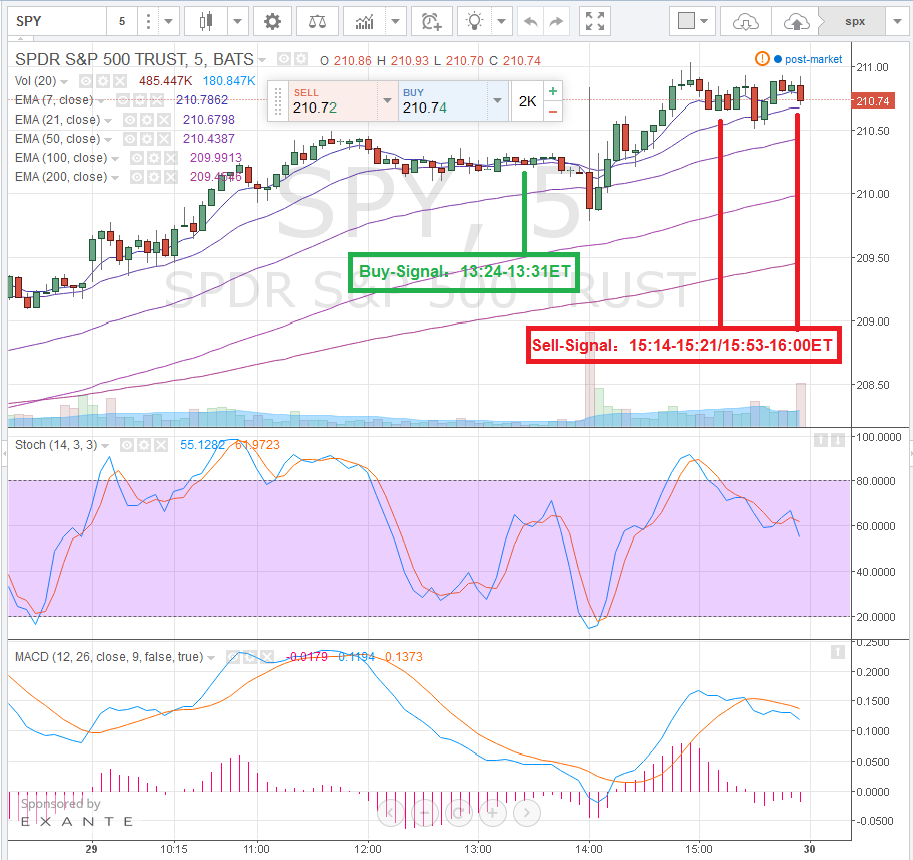913x860 pixels.
Task: Select the 5 minute interval button
Action: (x=122, y=22)
